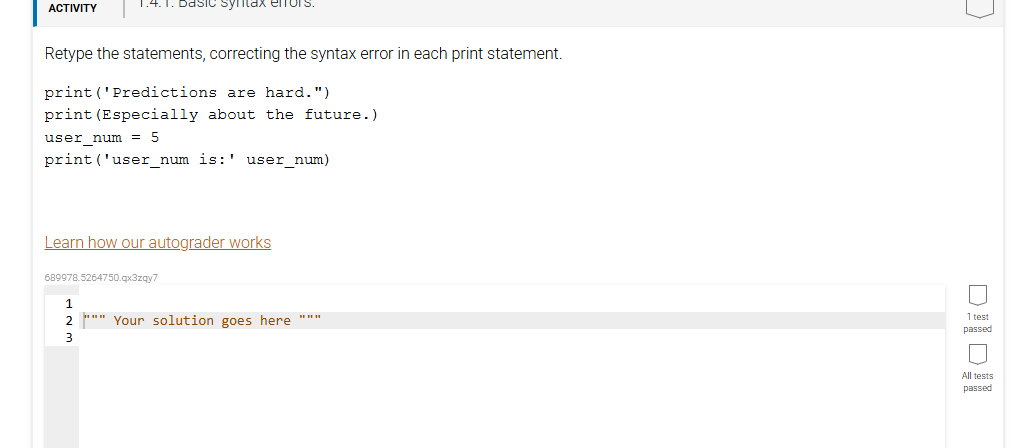Click the 'Retype the statements' instruction text
Screen dimensions: 1021x448
[x=303, y=54]
